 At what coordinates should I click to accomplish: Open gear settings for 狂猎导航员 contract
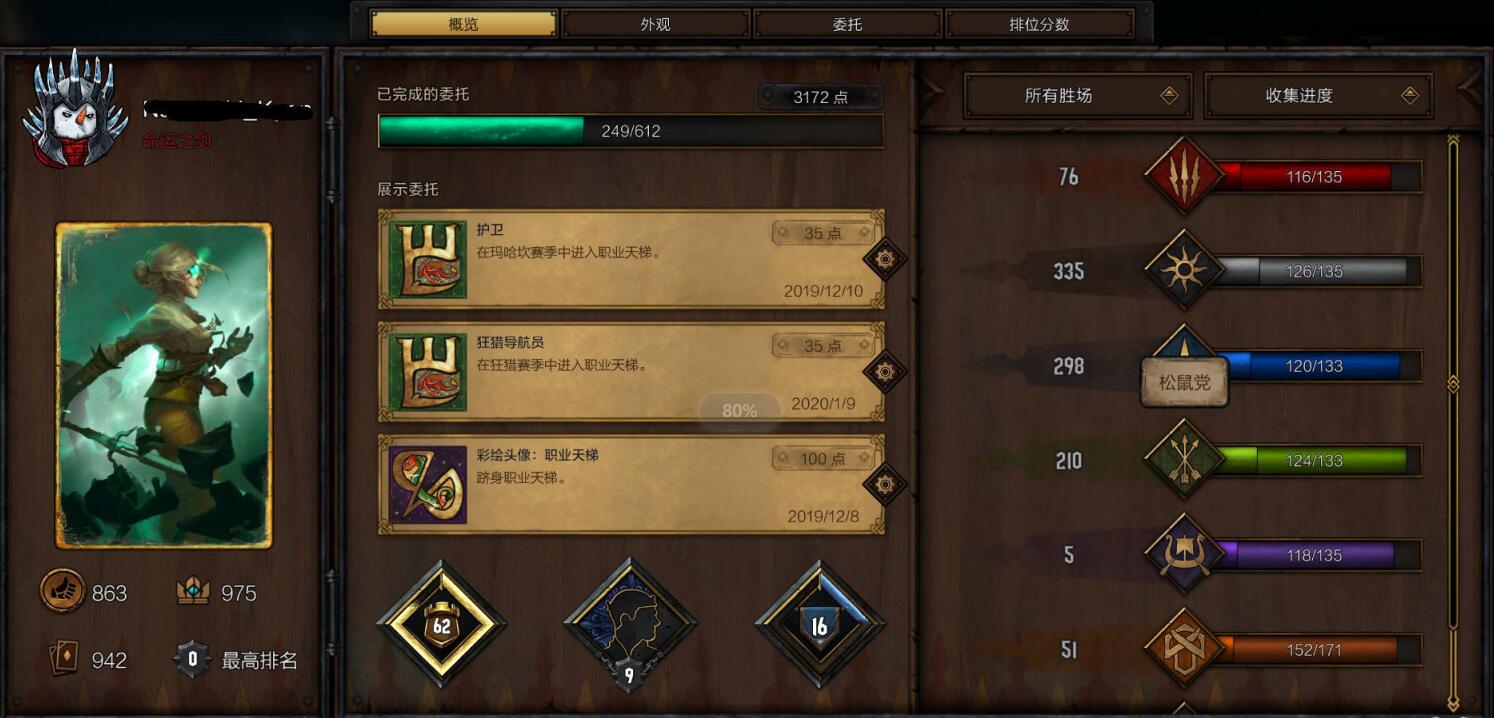[884, 372]
